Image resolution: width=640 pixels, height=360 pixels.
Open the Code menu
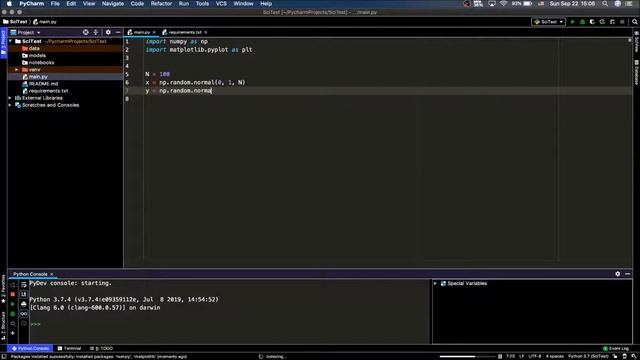coord(137,4)
